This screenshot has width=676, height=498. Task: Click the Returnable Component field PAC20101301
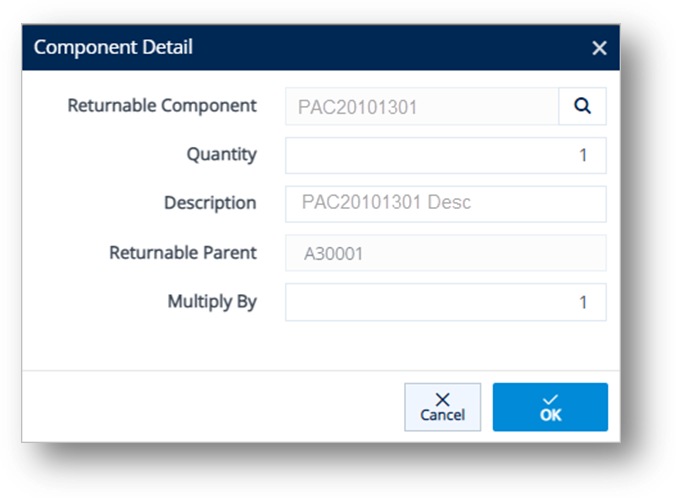tap(422, 106)
